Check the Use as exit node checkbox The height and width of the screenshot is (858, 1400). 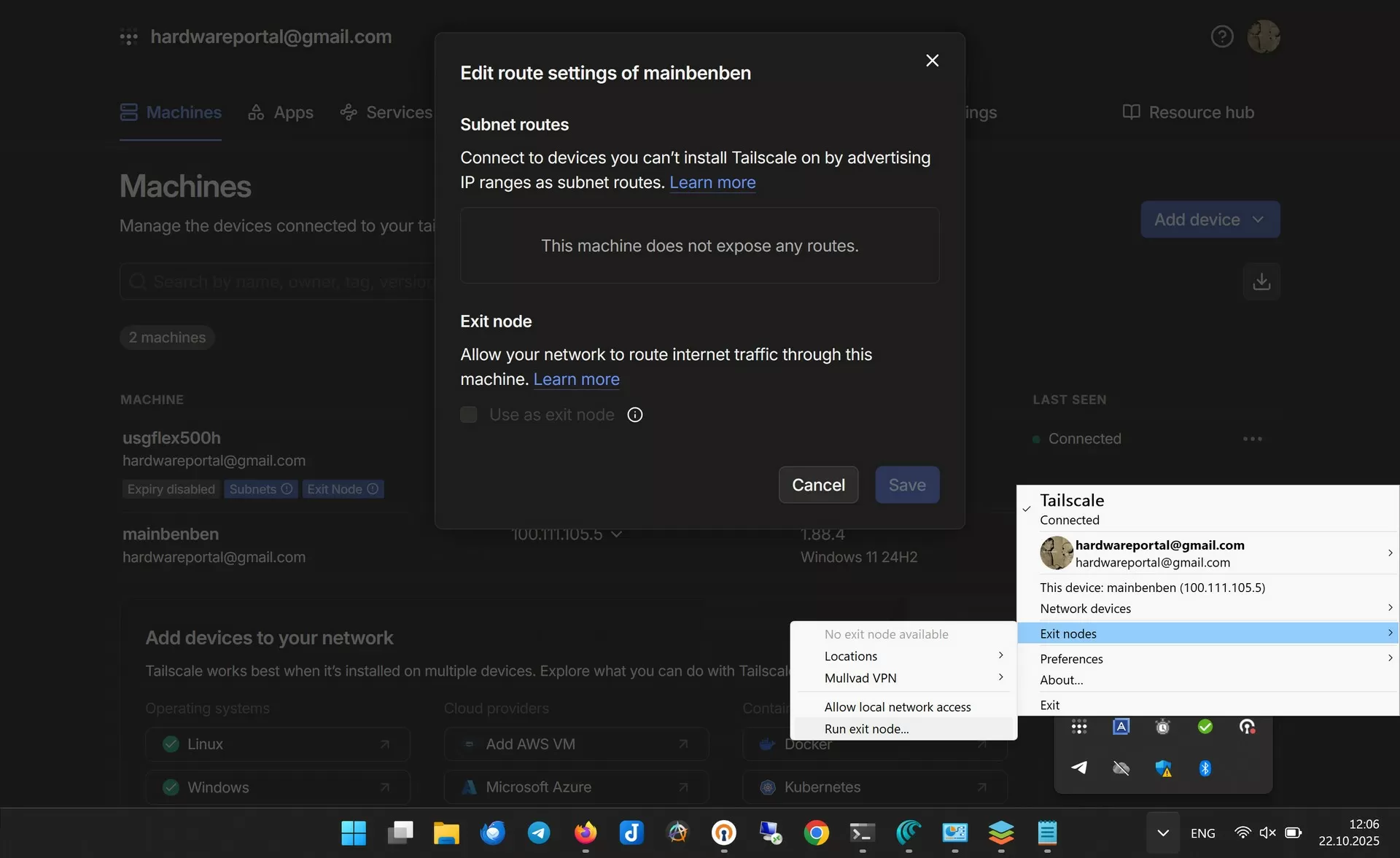469,415
